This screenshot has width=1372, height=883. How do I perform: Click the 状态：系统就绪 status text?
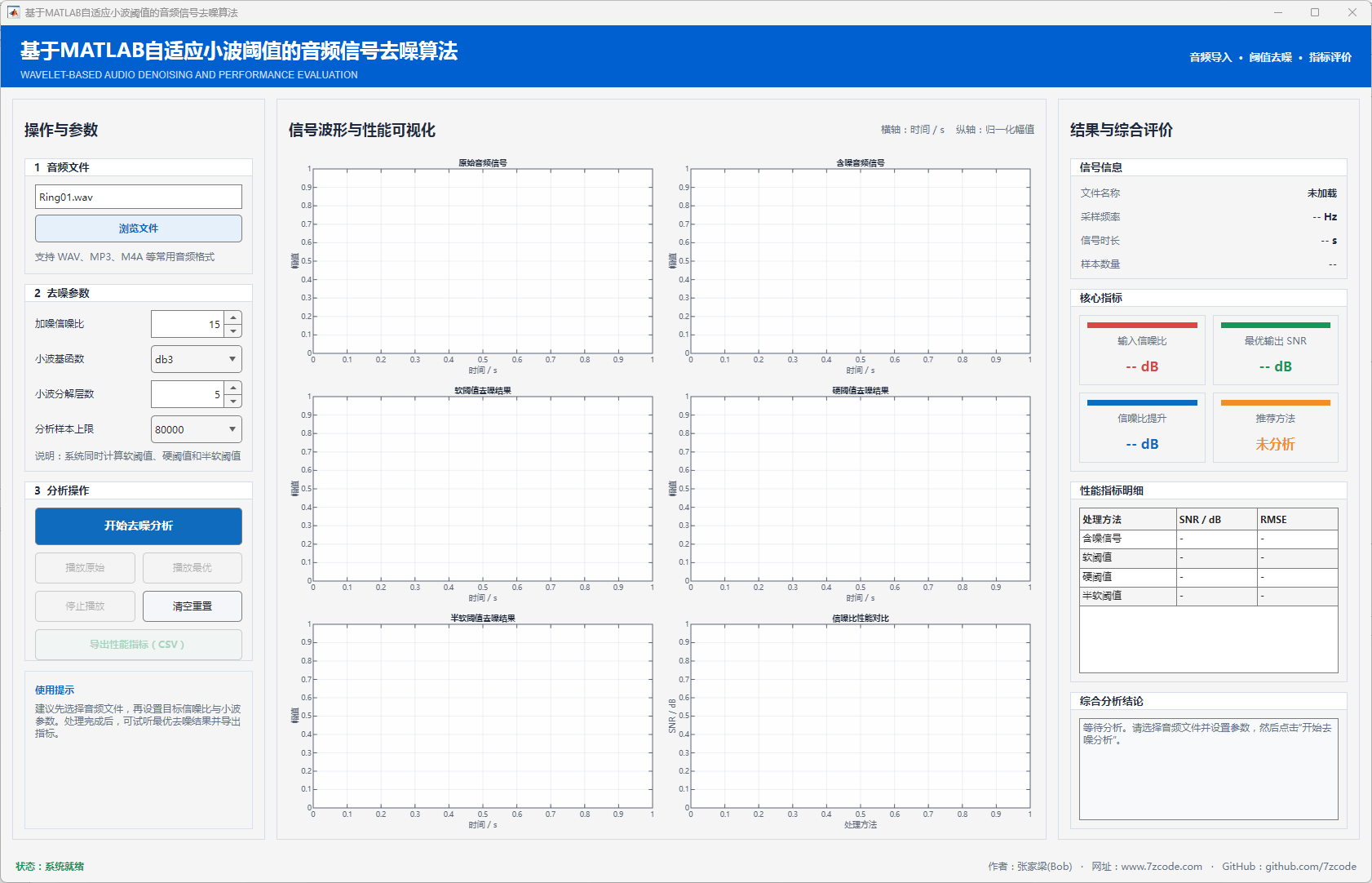(50, 867)
